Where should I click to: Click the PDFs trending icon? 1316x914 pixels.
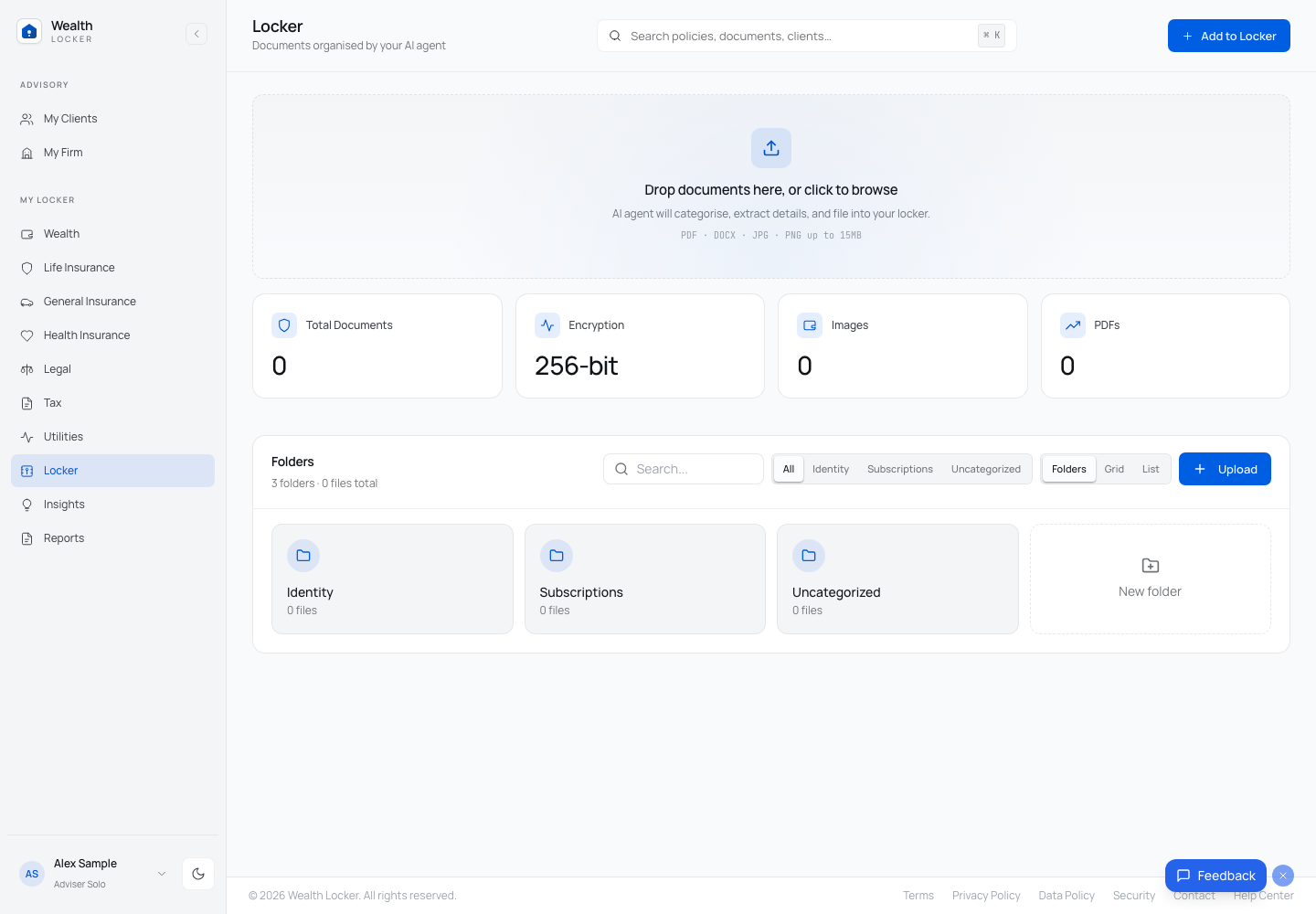click(1073, 325)
